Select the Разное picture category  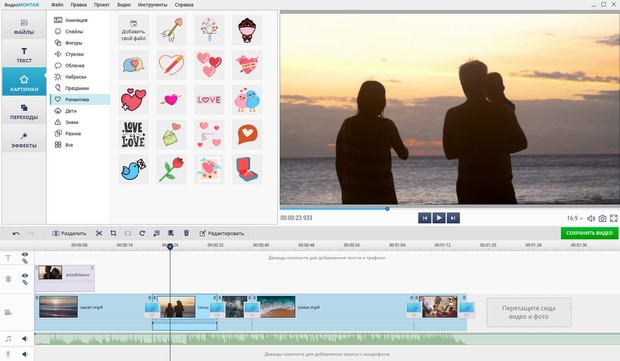click(x=79, y=134)
